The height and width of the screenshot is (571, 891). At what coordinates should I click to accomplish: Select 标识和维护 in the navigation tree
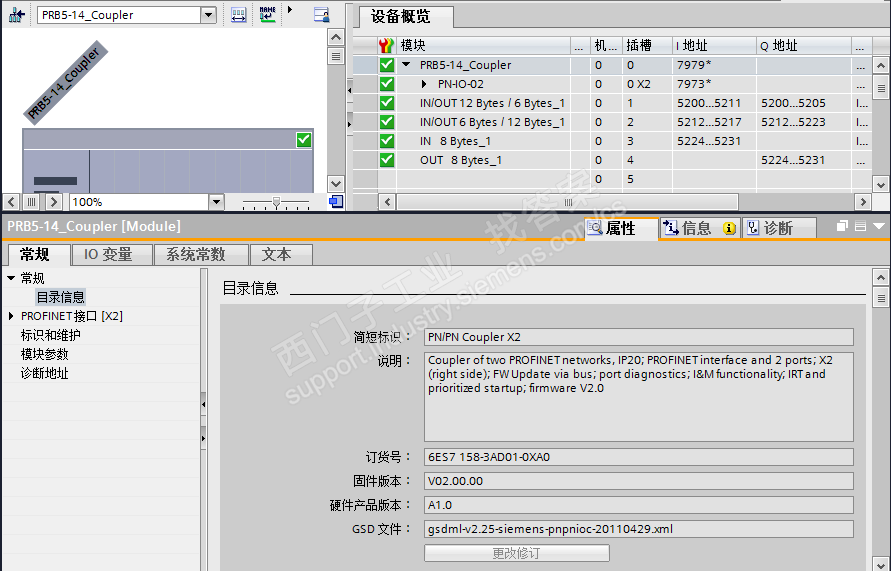point(51,335)
